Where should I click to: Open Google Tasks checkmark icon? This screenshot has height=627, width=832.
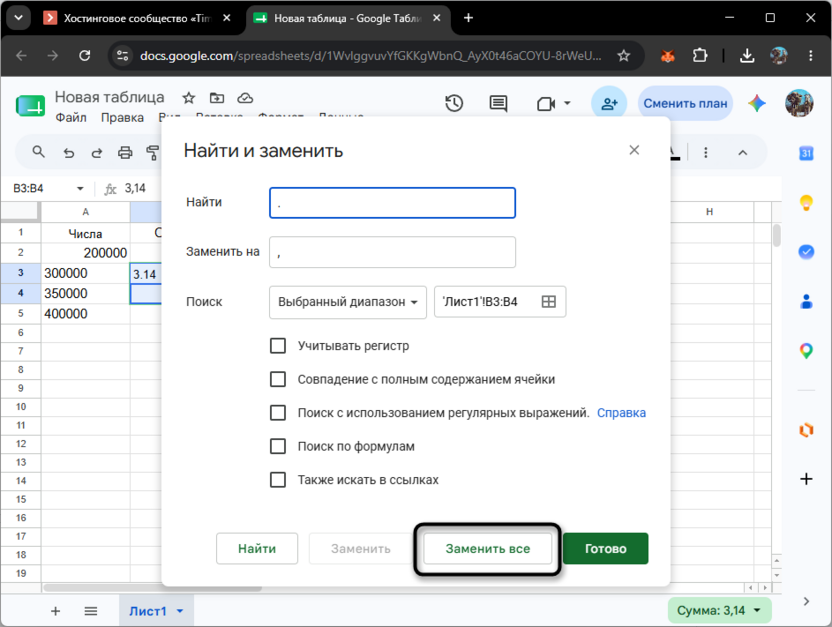coord(806,251)
